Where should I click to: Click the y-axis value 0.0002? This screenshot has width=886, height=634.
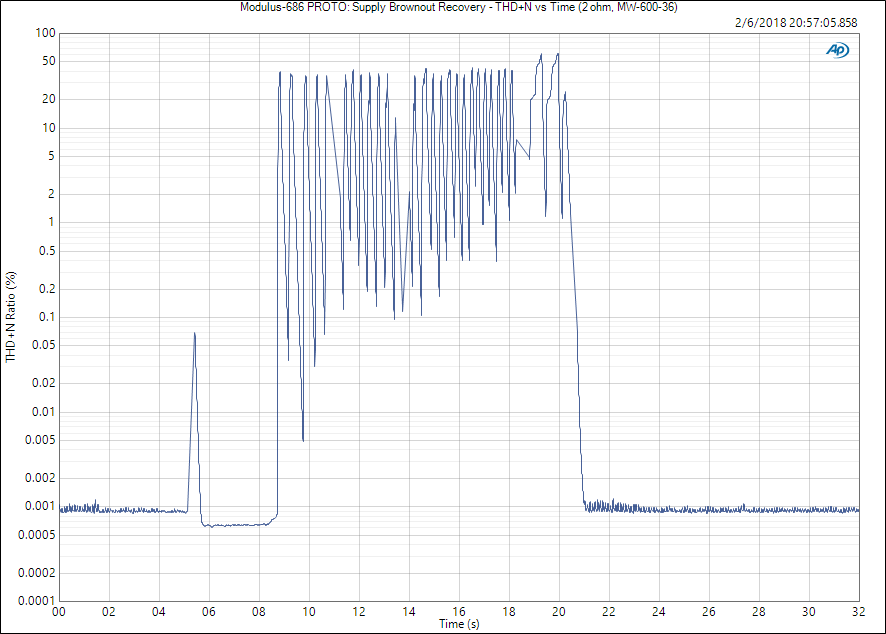click(37, 573)
